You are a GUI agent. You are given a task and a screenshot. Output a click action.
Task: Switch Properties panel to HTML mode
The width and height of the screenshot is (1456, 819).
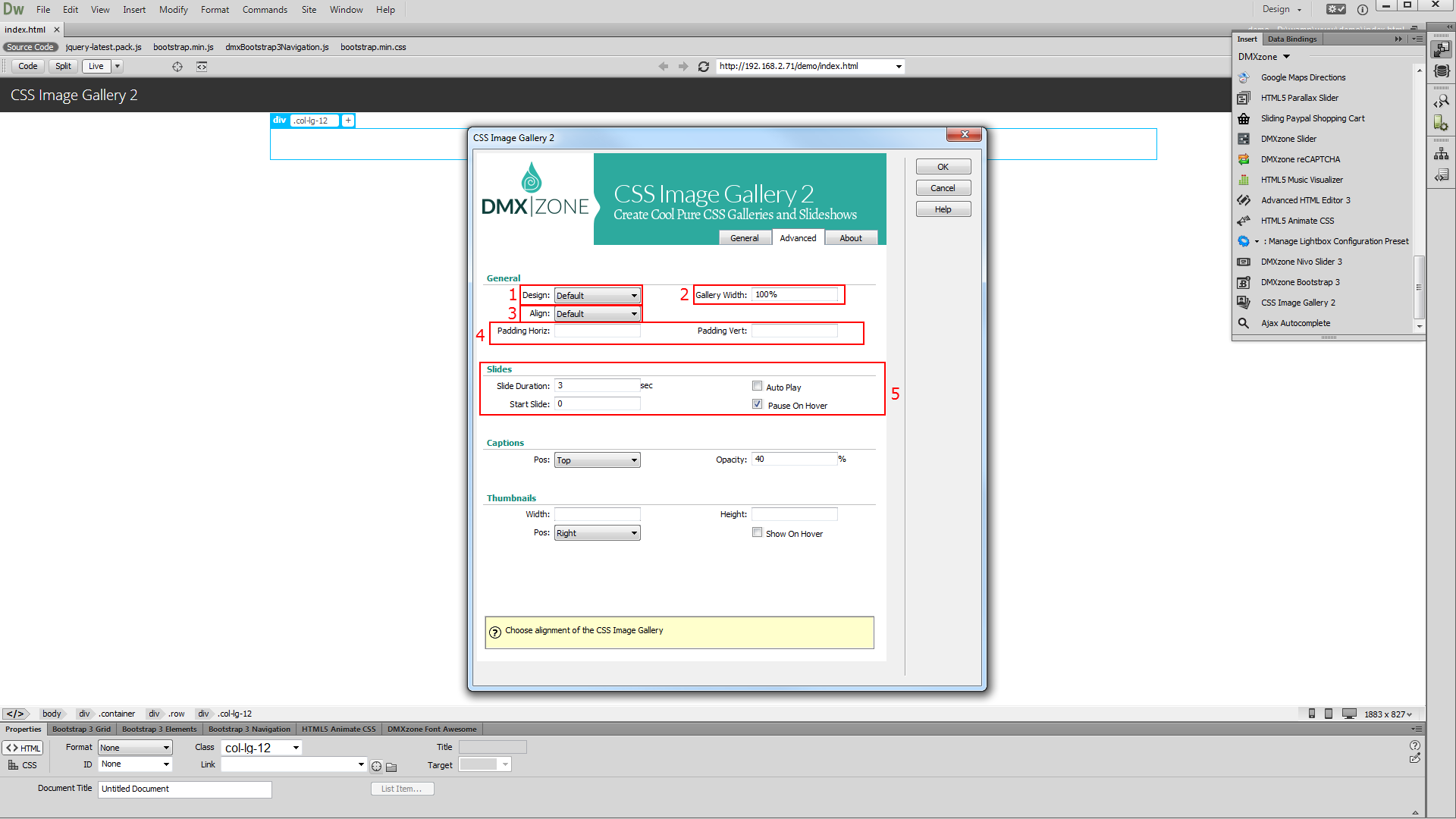click(23, 748)
